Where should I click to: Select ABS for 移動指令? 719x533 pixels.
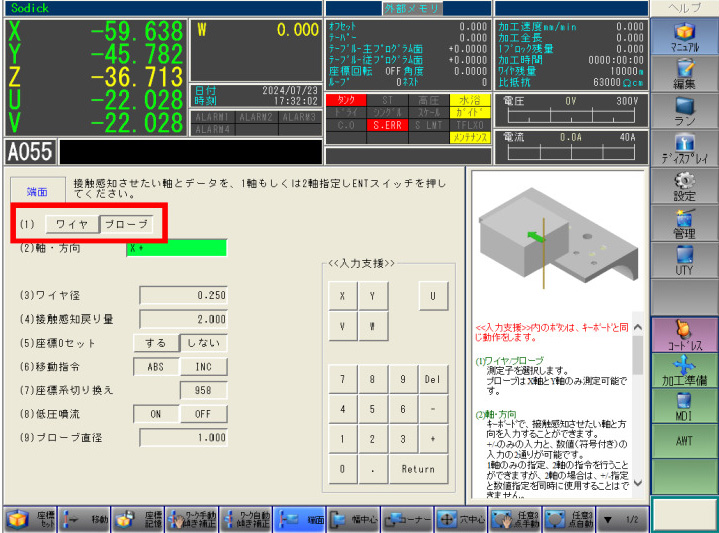point(156,367)
